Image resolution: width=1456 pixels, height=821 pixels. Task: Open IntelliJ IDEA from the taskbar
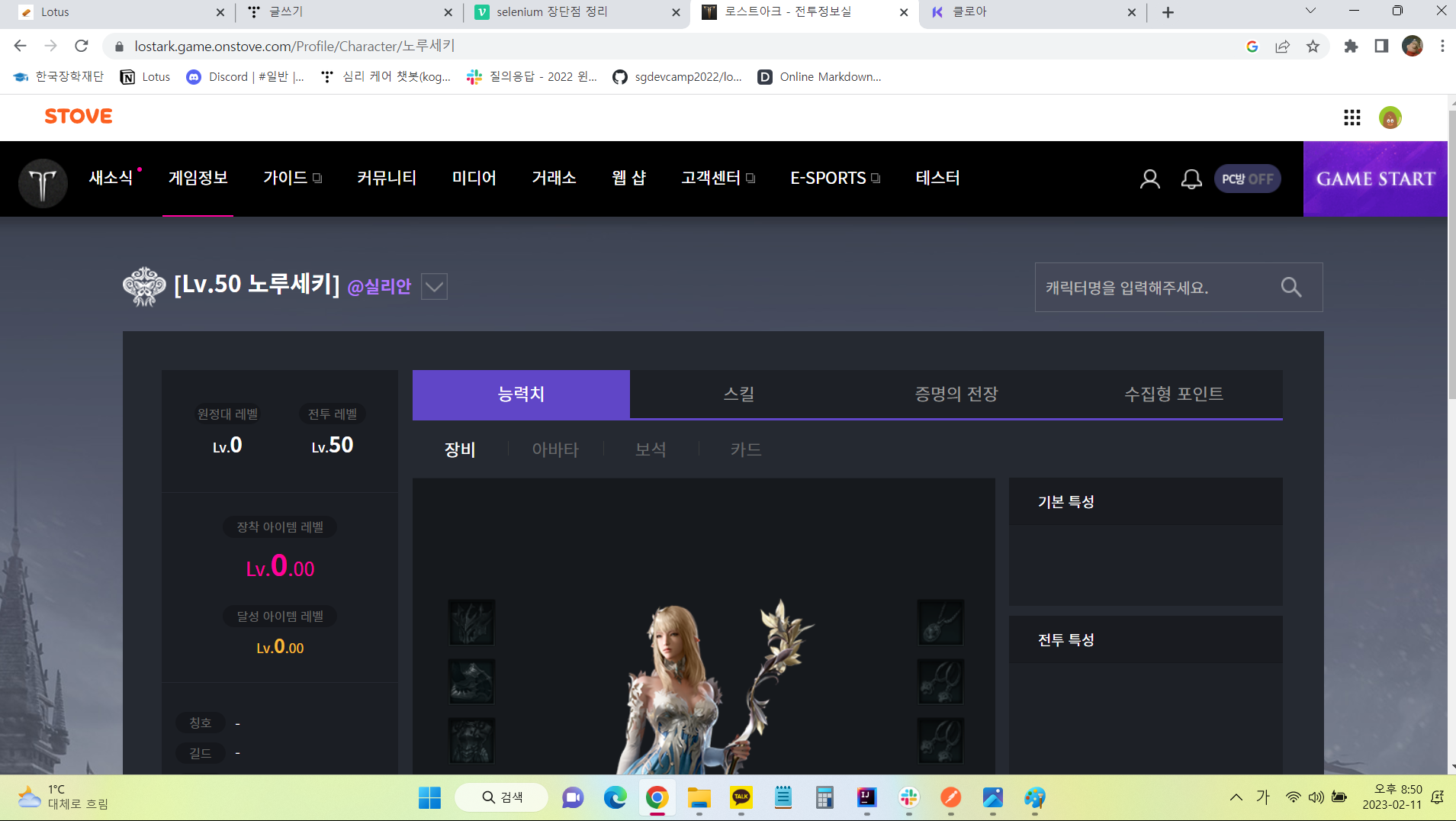[866, 798]
